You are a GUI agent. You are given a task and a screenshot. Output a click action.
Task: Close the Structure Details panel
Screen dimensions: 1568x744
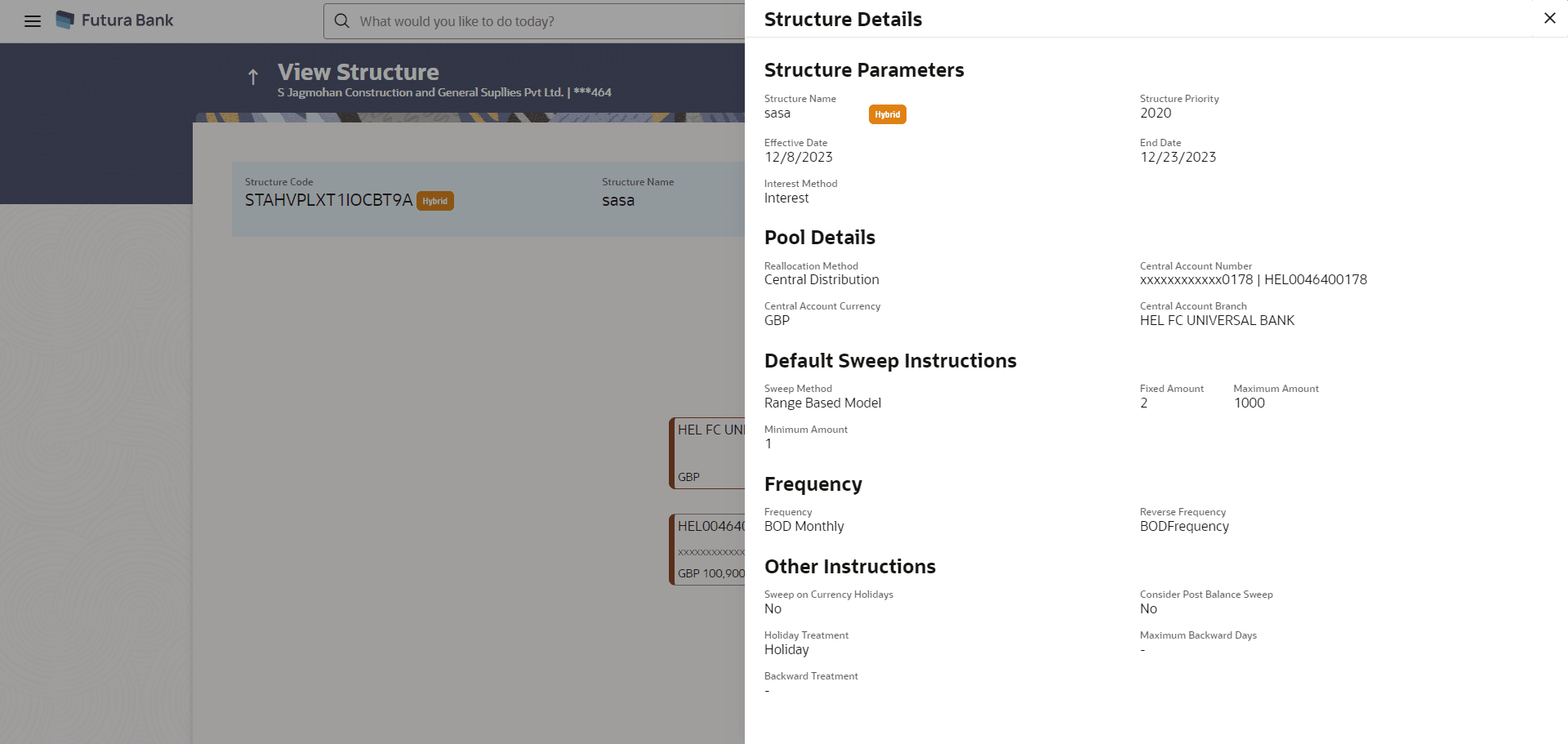click(x=1549, y=18)
